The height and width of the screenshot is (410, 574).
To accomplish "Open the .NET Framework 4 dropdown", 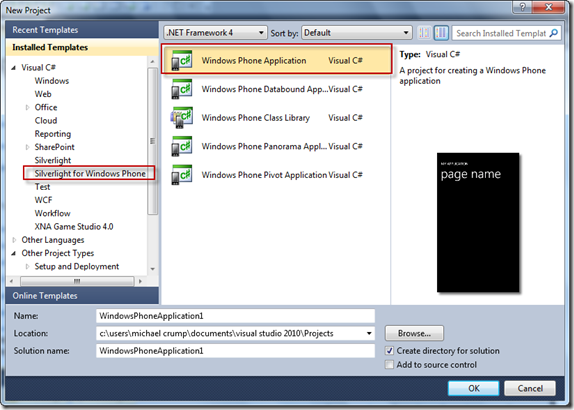I will coord(216,33).
